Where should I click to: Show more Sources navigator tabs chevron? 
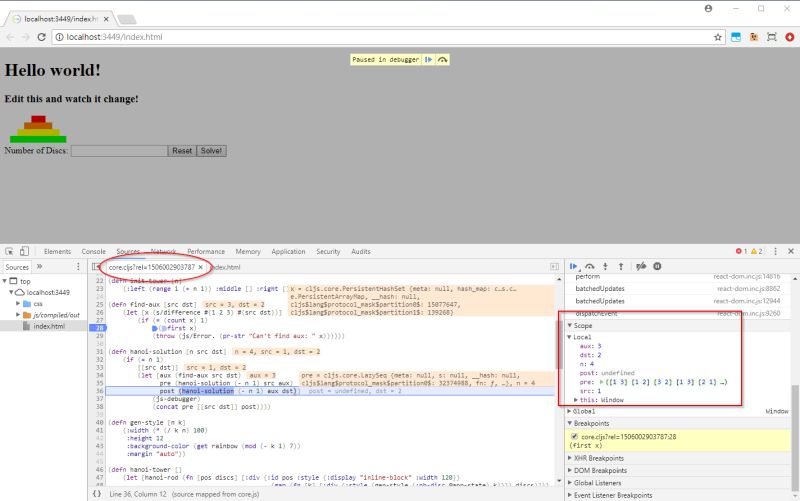coord(39,267)
